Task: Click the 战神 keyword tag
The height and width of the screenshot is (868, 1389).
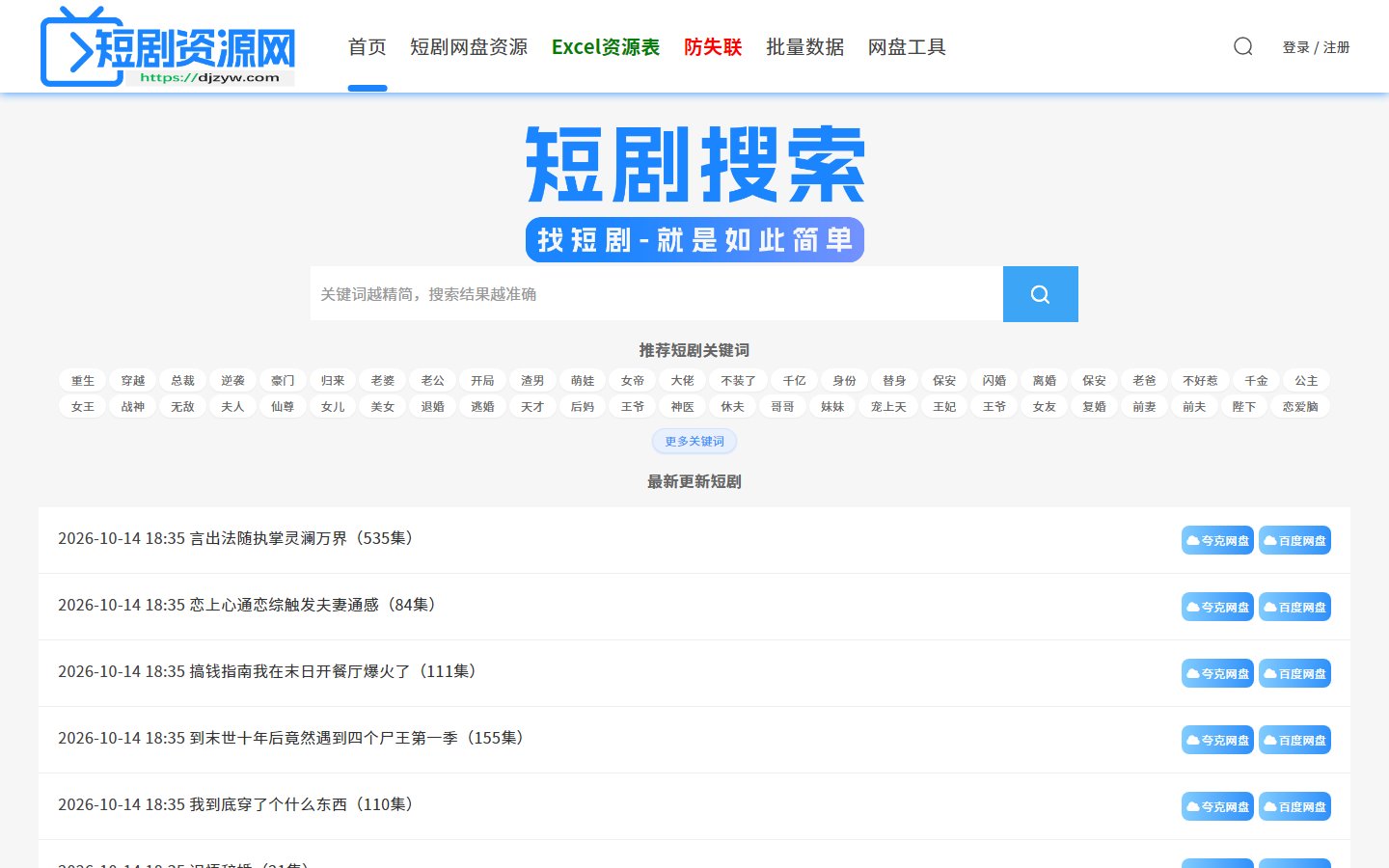Action: point(133,407)
